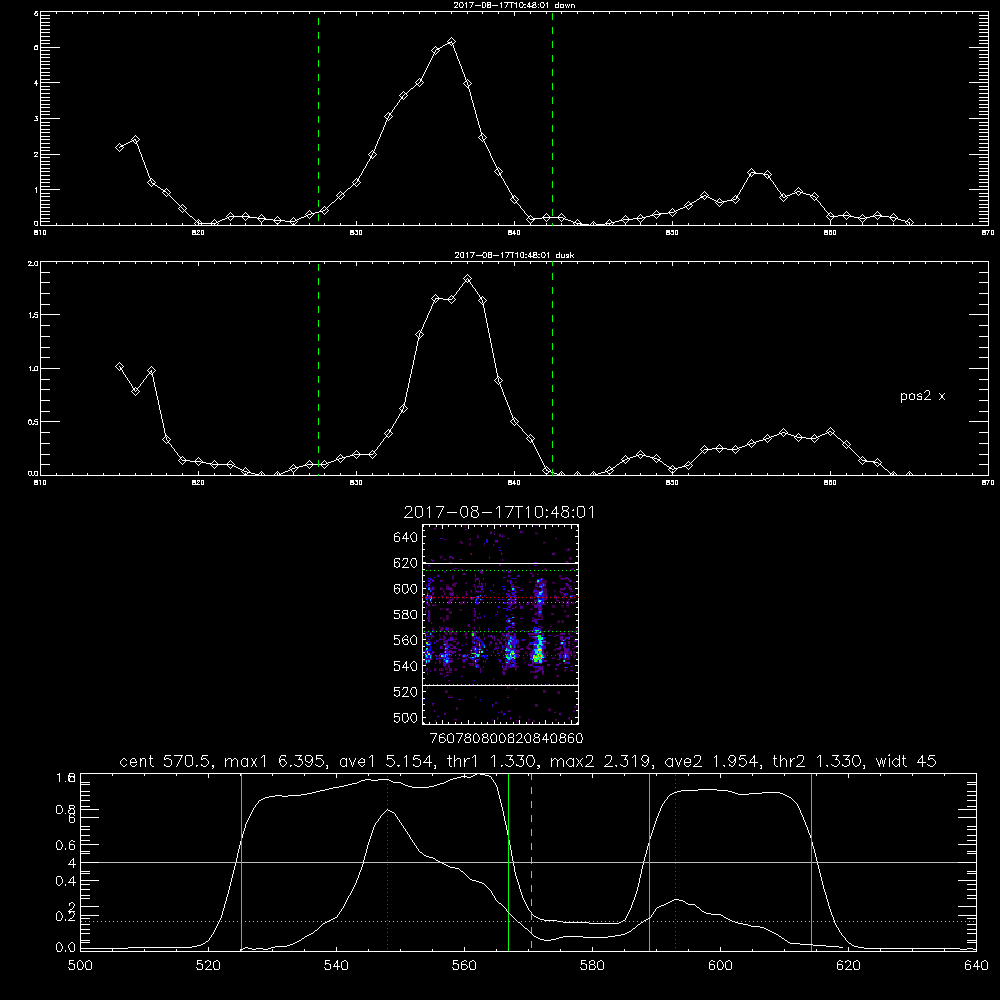Viewport: 1000px width, 1000px height.
Task: Click the orange dashed centroid line
Action: tap(531, 861)
